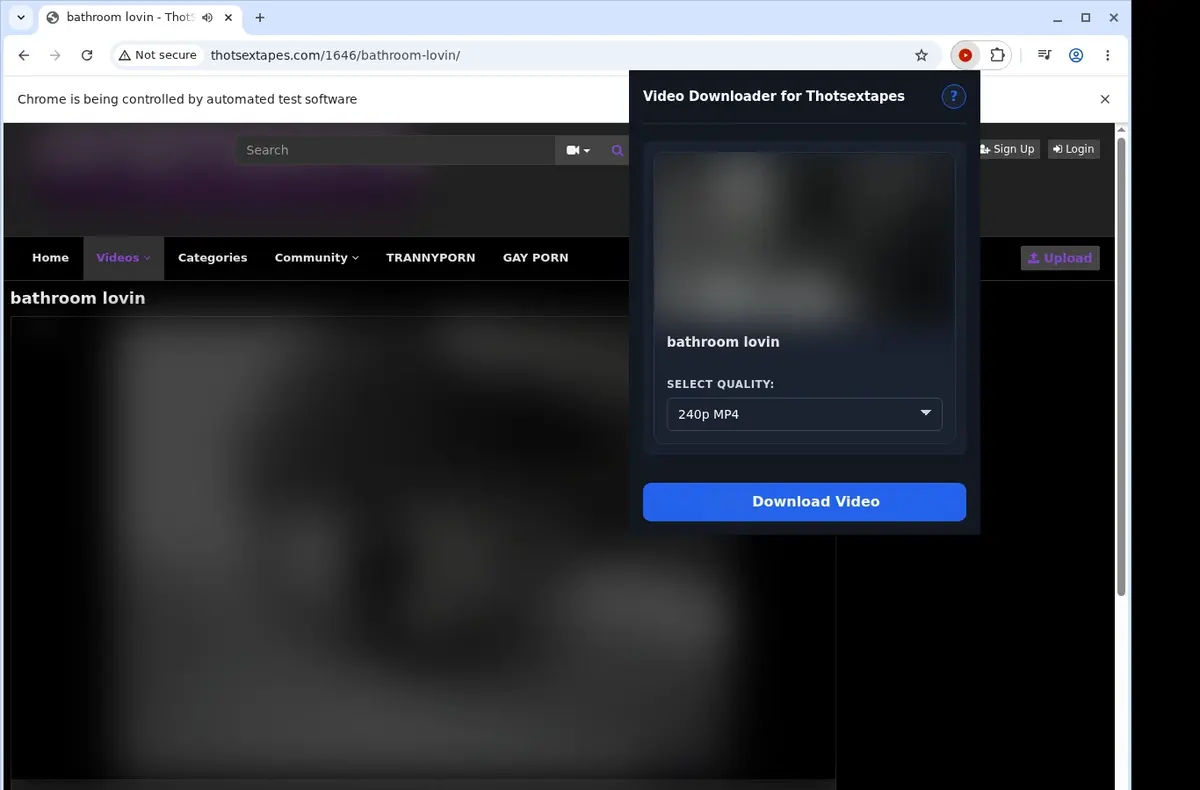This screenshot has height=790, width=1200.
Task: Click 'Video Downloader for Thotsextapes' popup title
Action: (x=774, y=97)
